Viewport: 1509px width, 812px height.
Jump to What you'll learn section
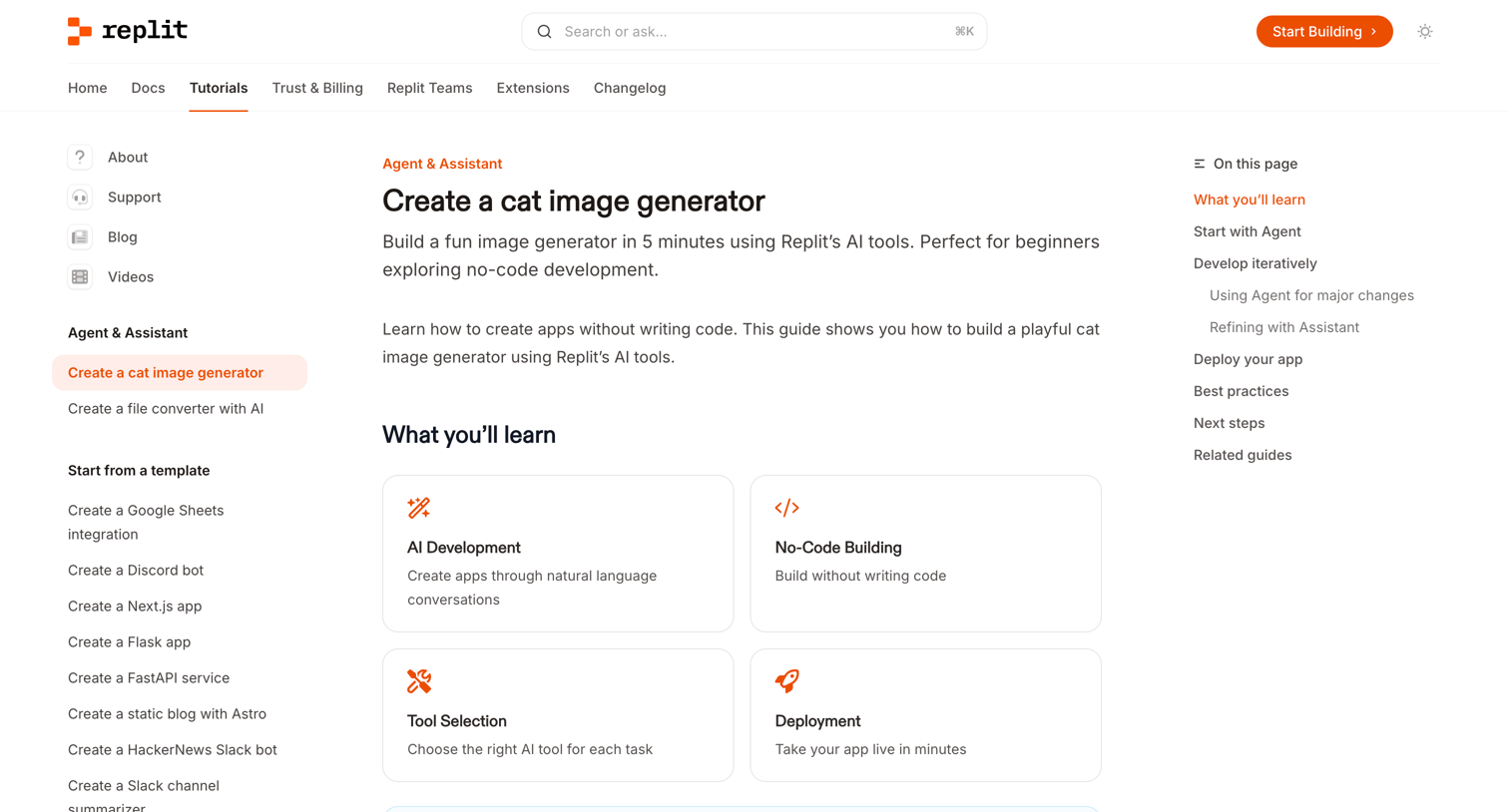point(1250,200)
